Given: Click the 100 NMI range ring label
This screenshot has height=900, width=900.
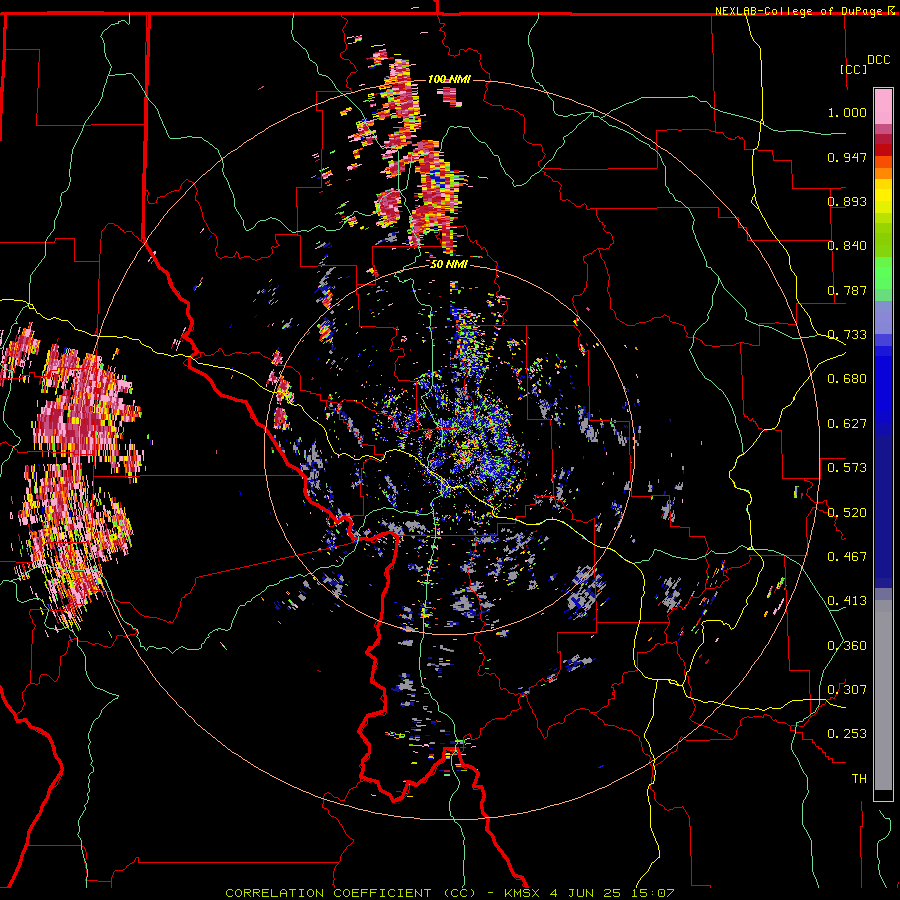Looking at the screenshot, I should [x=449, y=79].
